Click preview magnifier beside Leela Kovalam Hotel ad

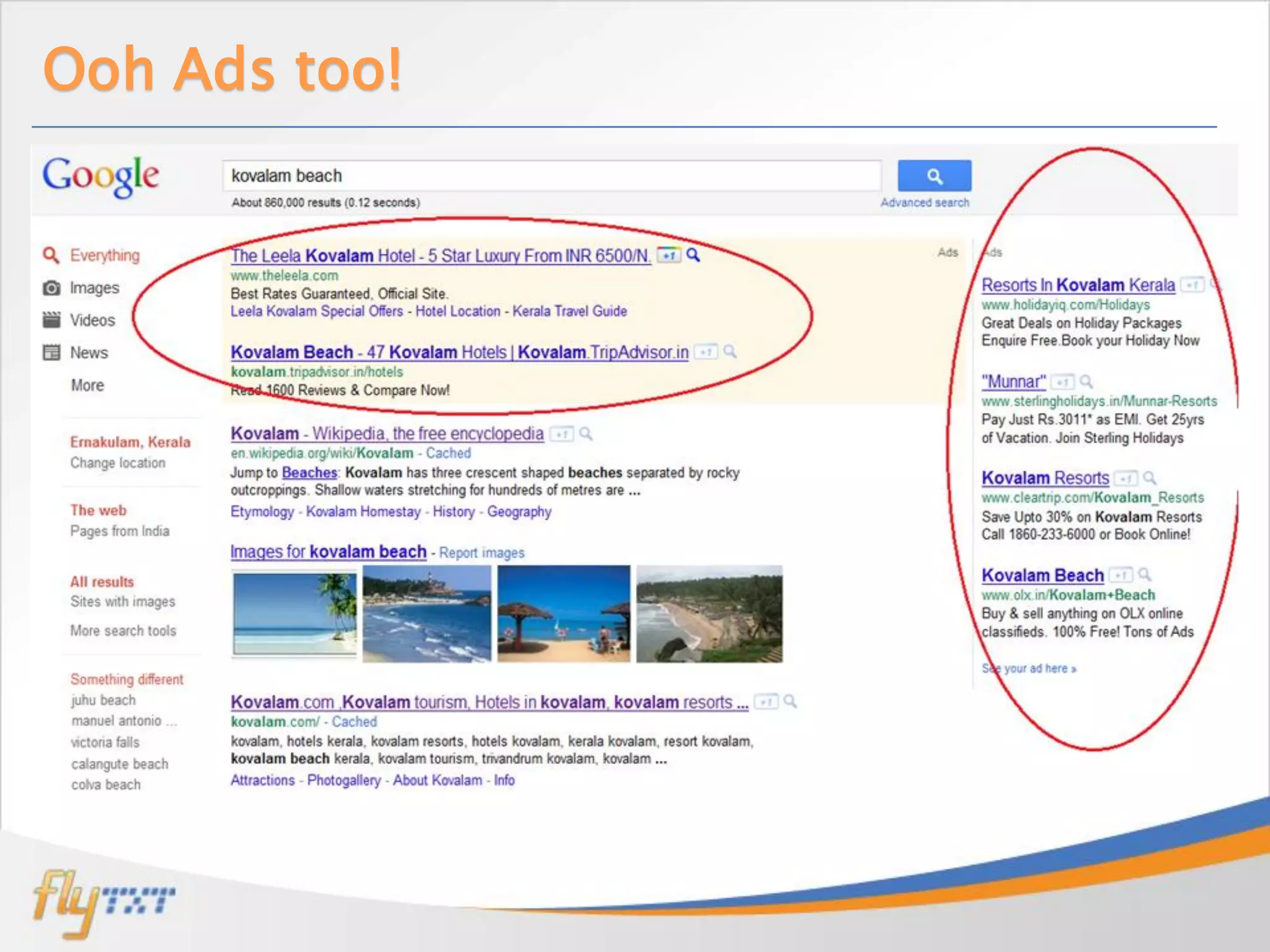click(693, 255)
